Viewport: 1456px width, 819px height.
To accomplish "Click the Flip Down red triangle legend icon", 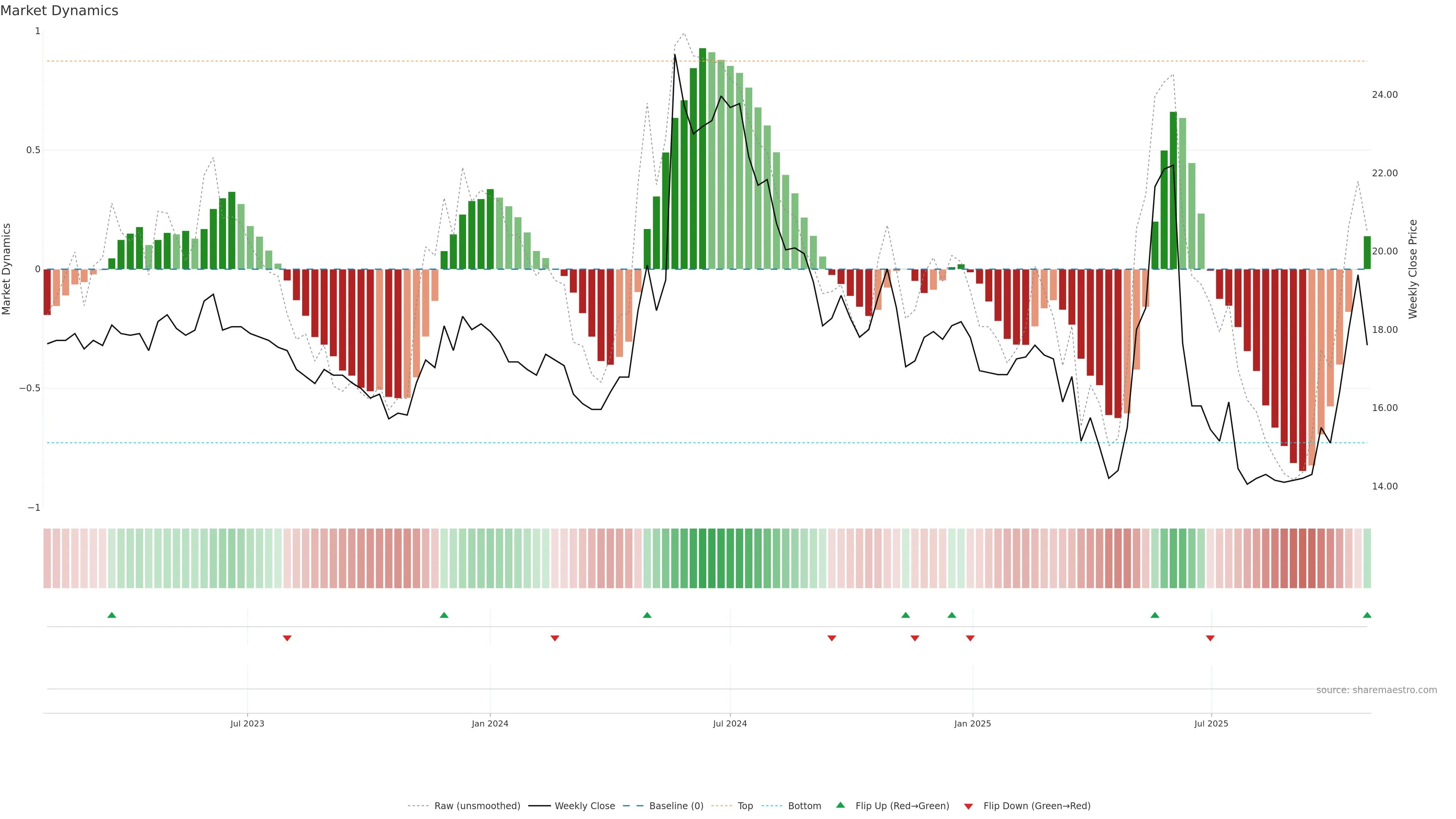I will click(968, 806).
